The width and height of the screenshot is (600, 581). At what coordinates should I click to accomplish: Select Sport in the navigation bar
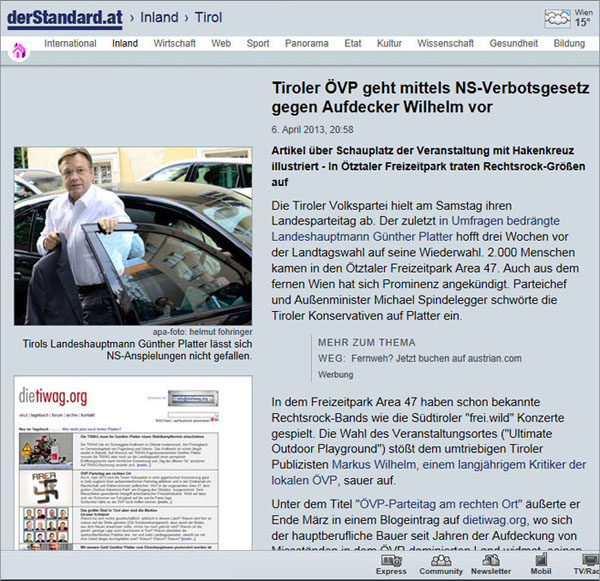coord(258,43)
